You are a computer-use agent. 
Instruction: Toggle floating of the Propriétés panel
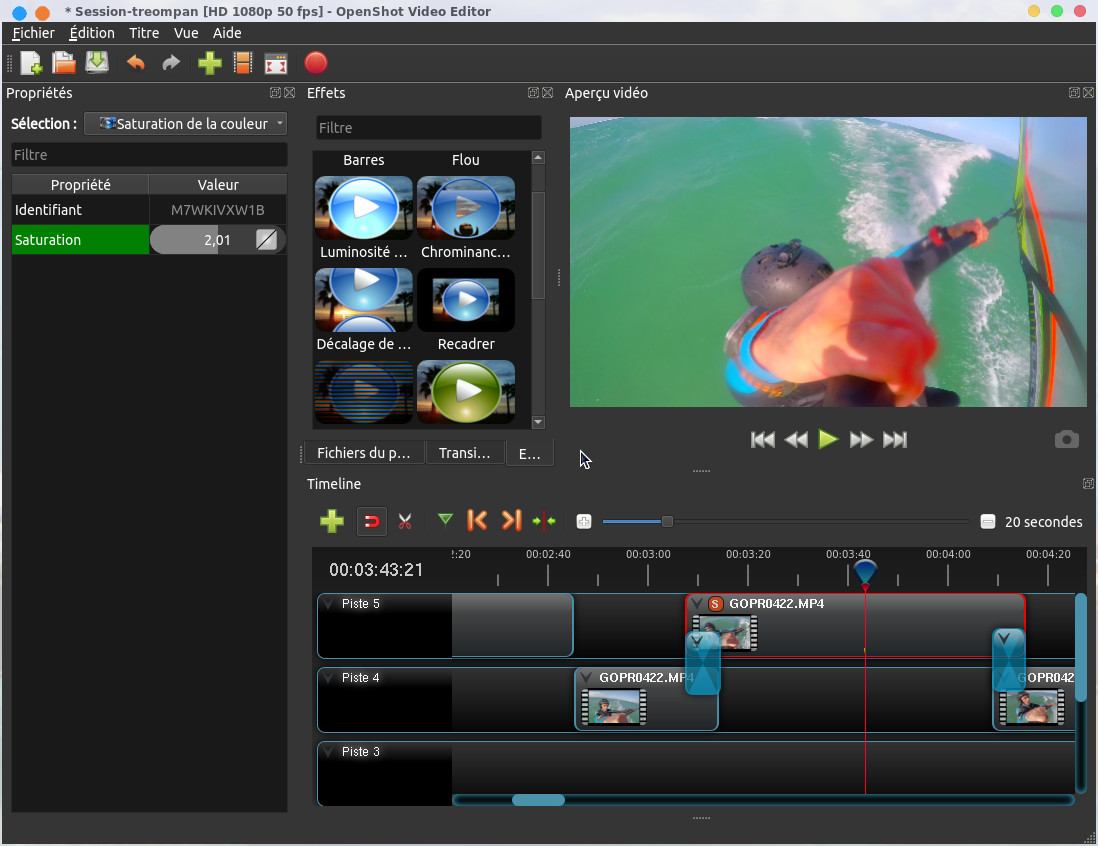click(275, 93)
